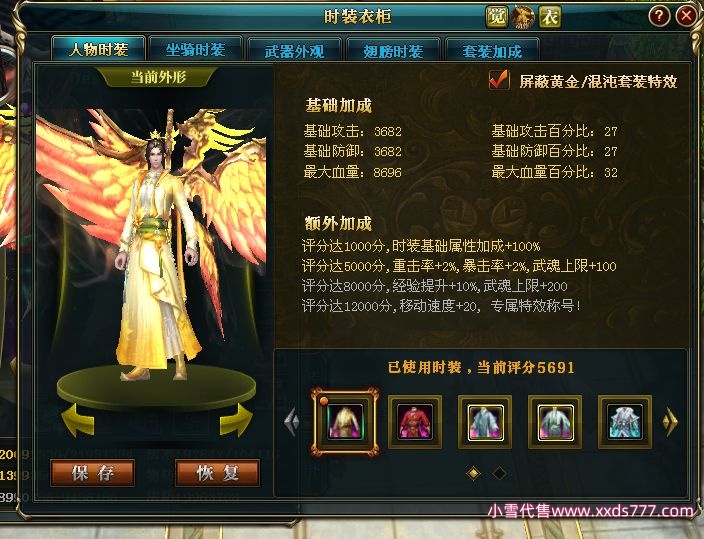Rotate character right with yellow arrow

236,420
